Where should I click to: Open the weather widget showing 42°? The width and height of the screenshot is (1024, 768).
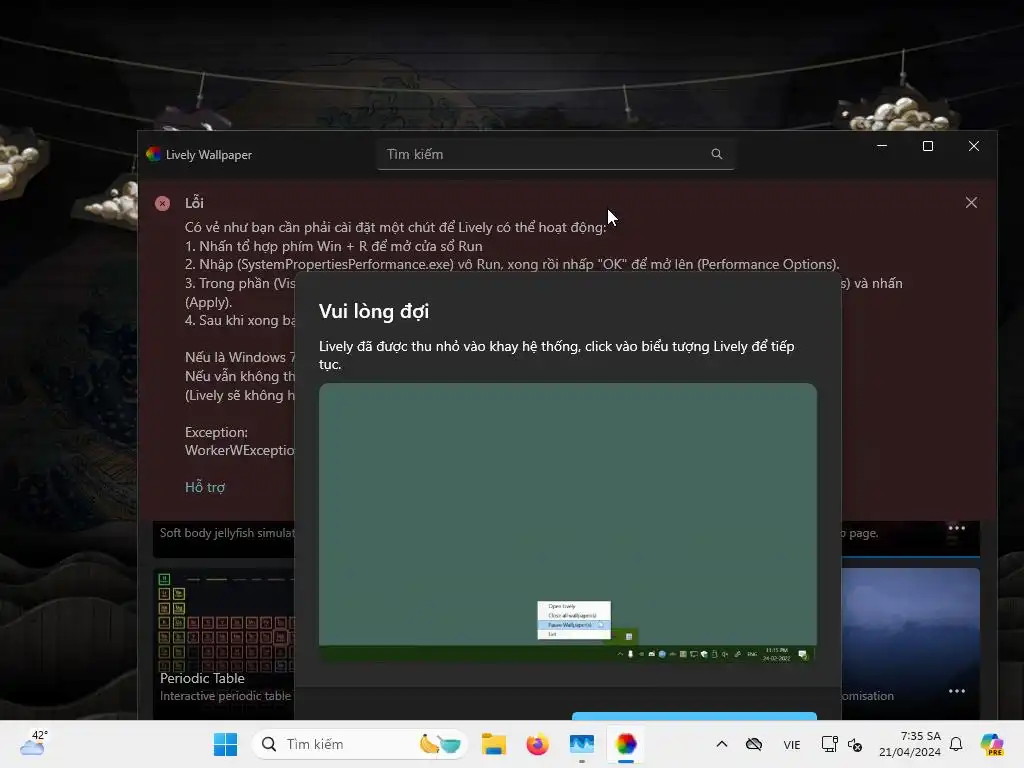tap(33, 743)
